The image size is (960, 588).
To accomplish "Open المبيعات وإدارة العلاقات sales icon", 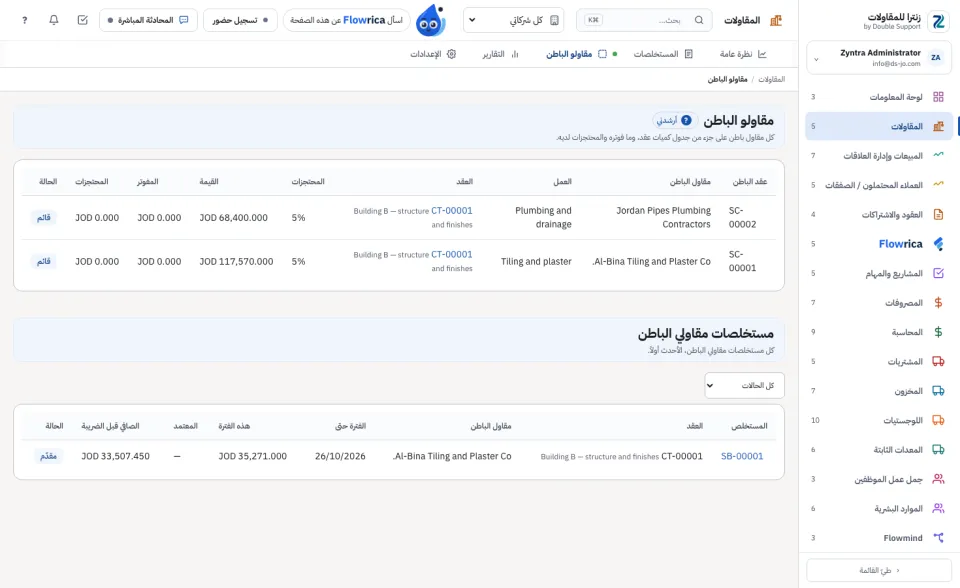I will (938, 156).
